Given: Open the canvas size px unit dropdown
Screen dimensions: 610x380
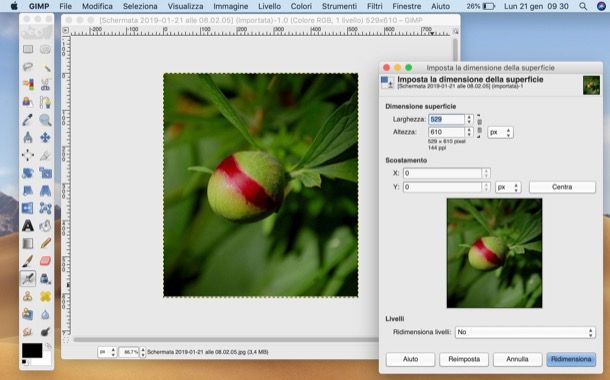Looking at the screenshot, I should click(500, 132).
